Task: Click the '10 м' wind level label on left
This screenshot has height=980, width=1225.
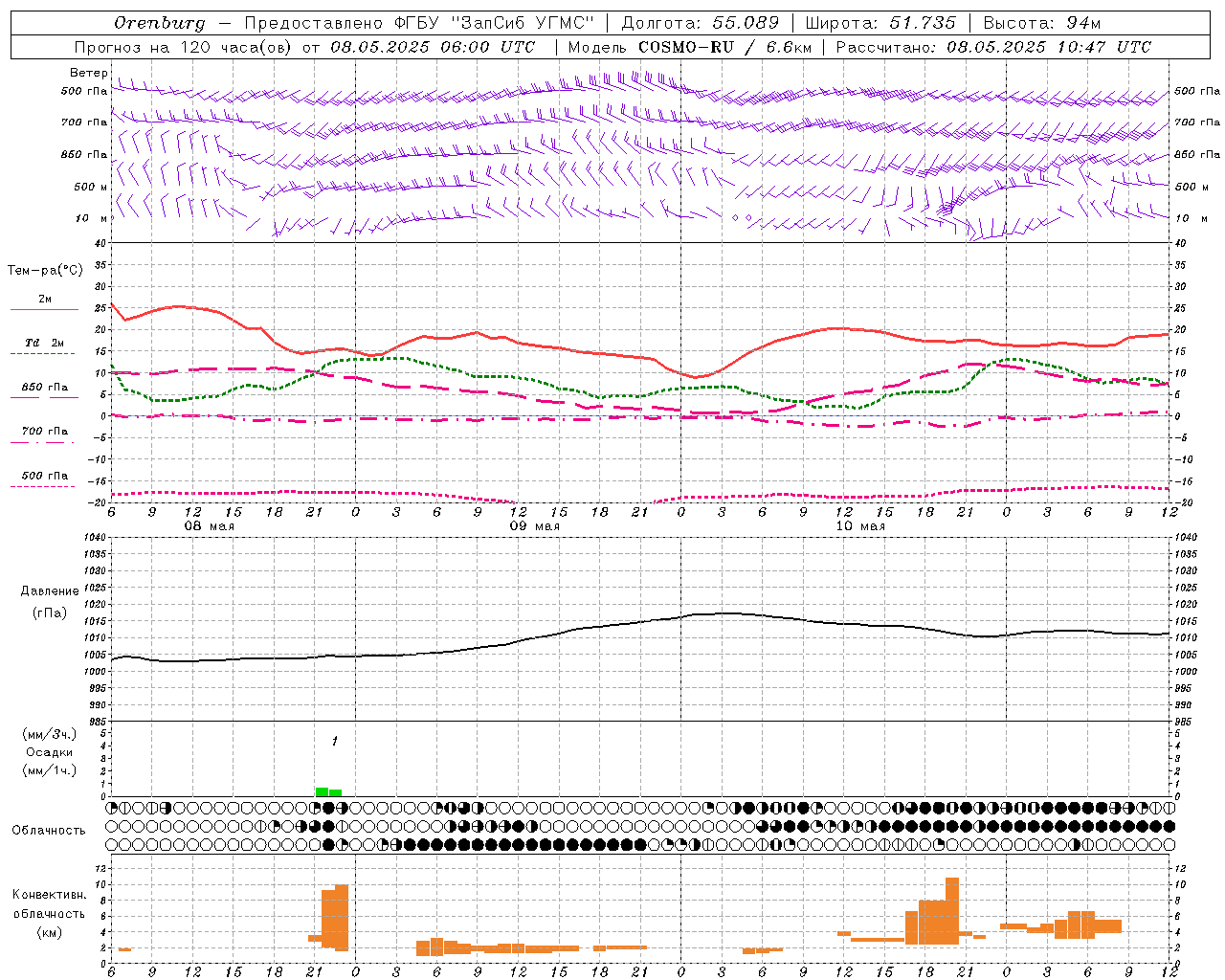Action: pyautogui.click(x=92, y=218)
